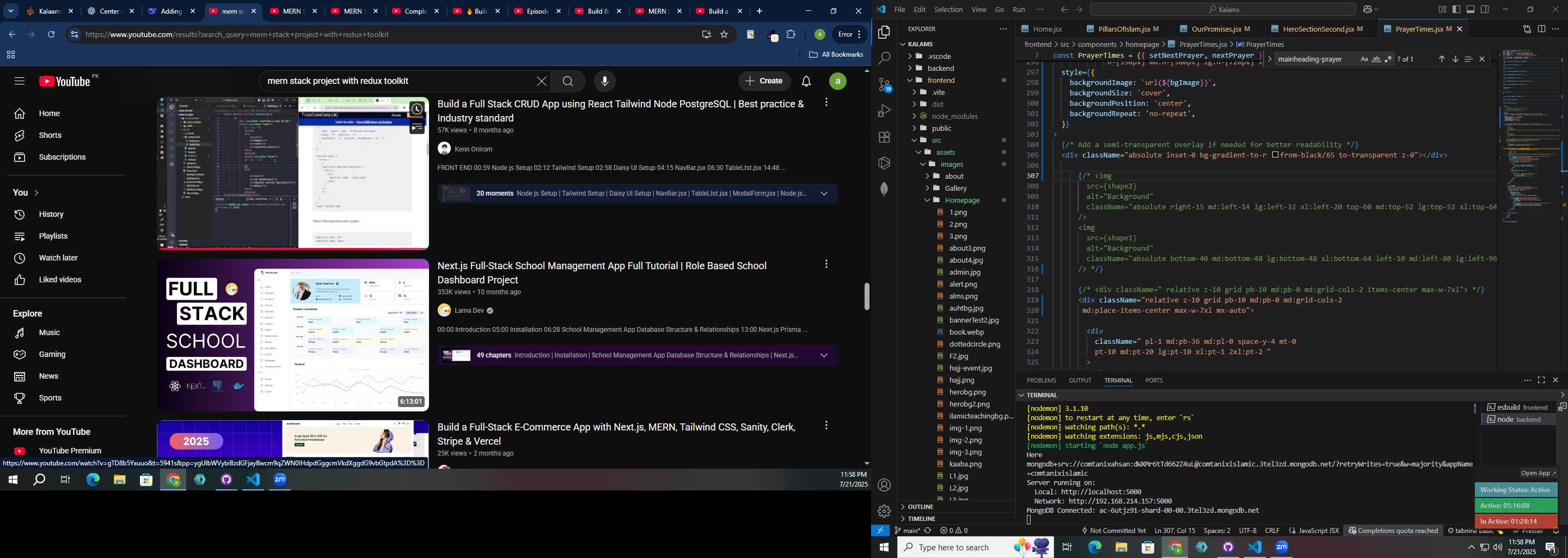This screenshot has height=558, width=1568.
Task: Toggle primary side bar layout button
Action: pyautogui.click(x=1456, y=10)
